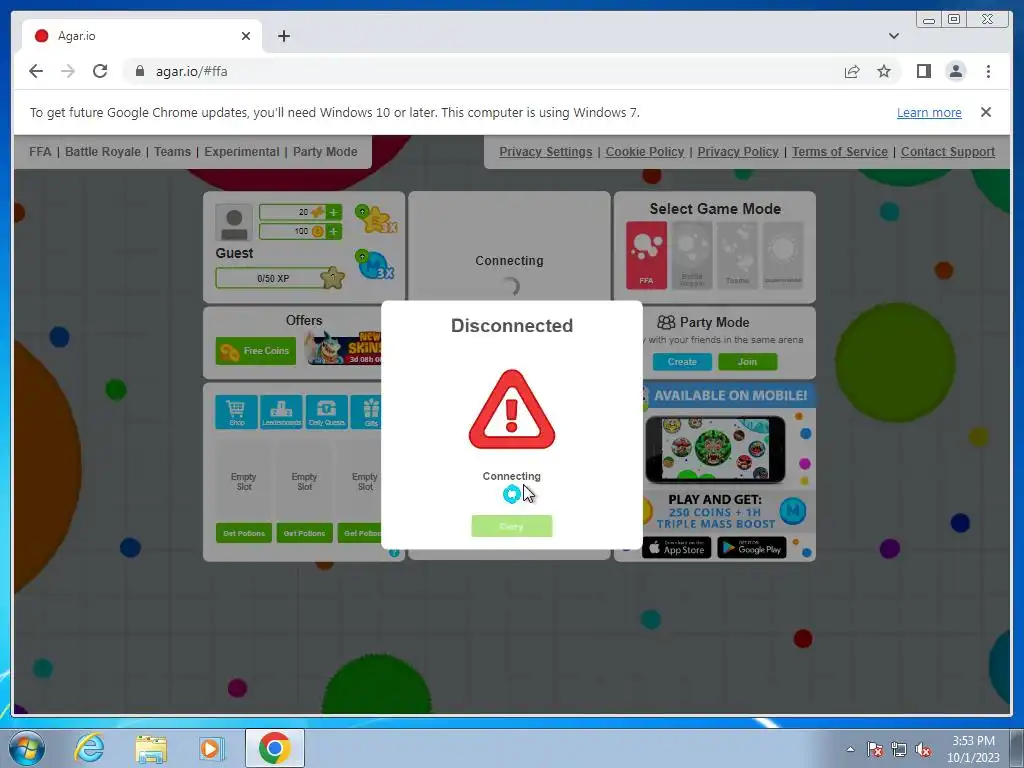
Task: Activate the 3X mass boost icon
Action: pyautogui.click(x=376, y=264)
